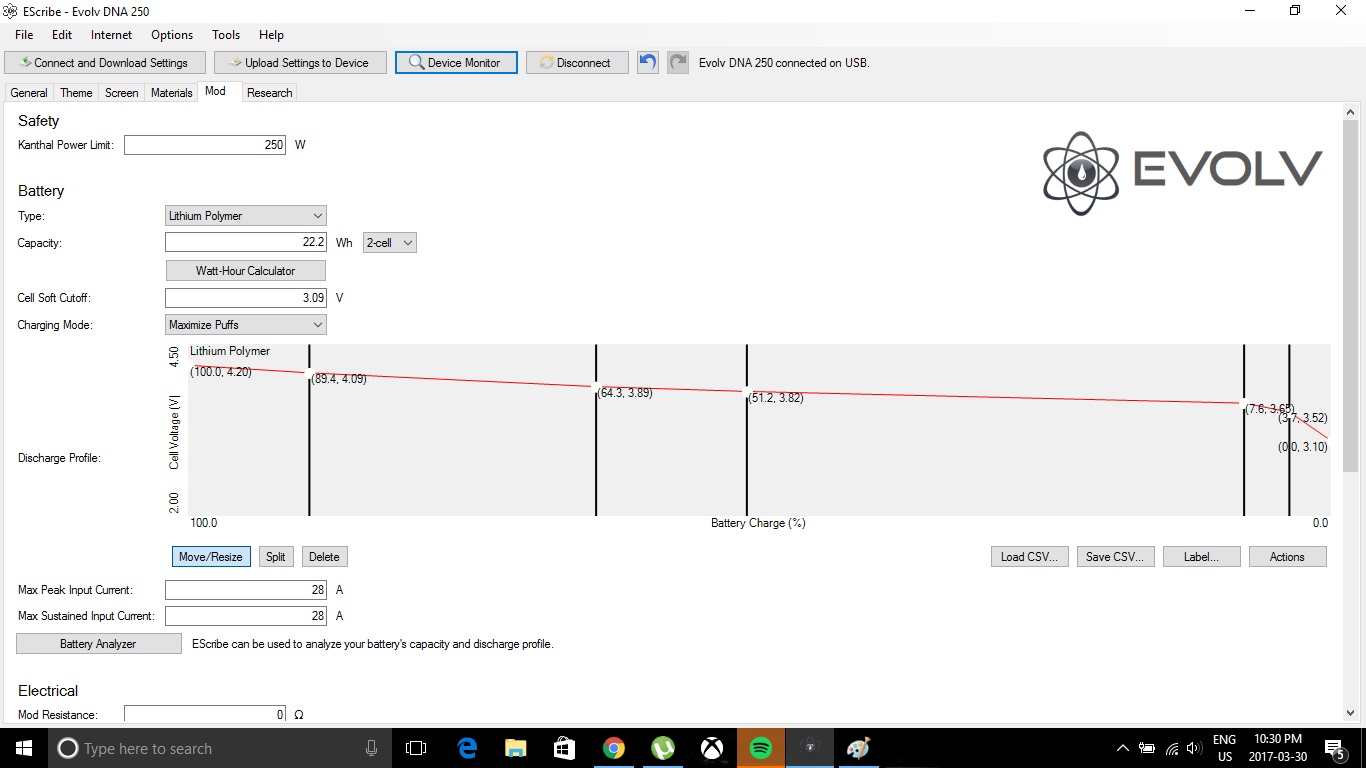Expand the Charging Mode dropdown
1366x768 pixels.
point(245,325)
